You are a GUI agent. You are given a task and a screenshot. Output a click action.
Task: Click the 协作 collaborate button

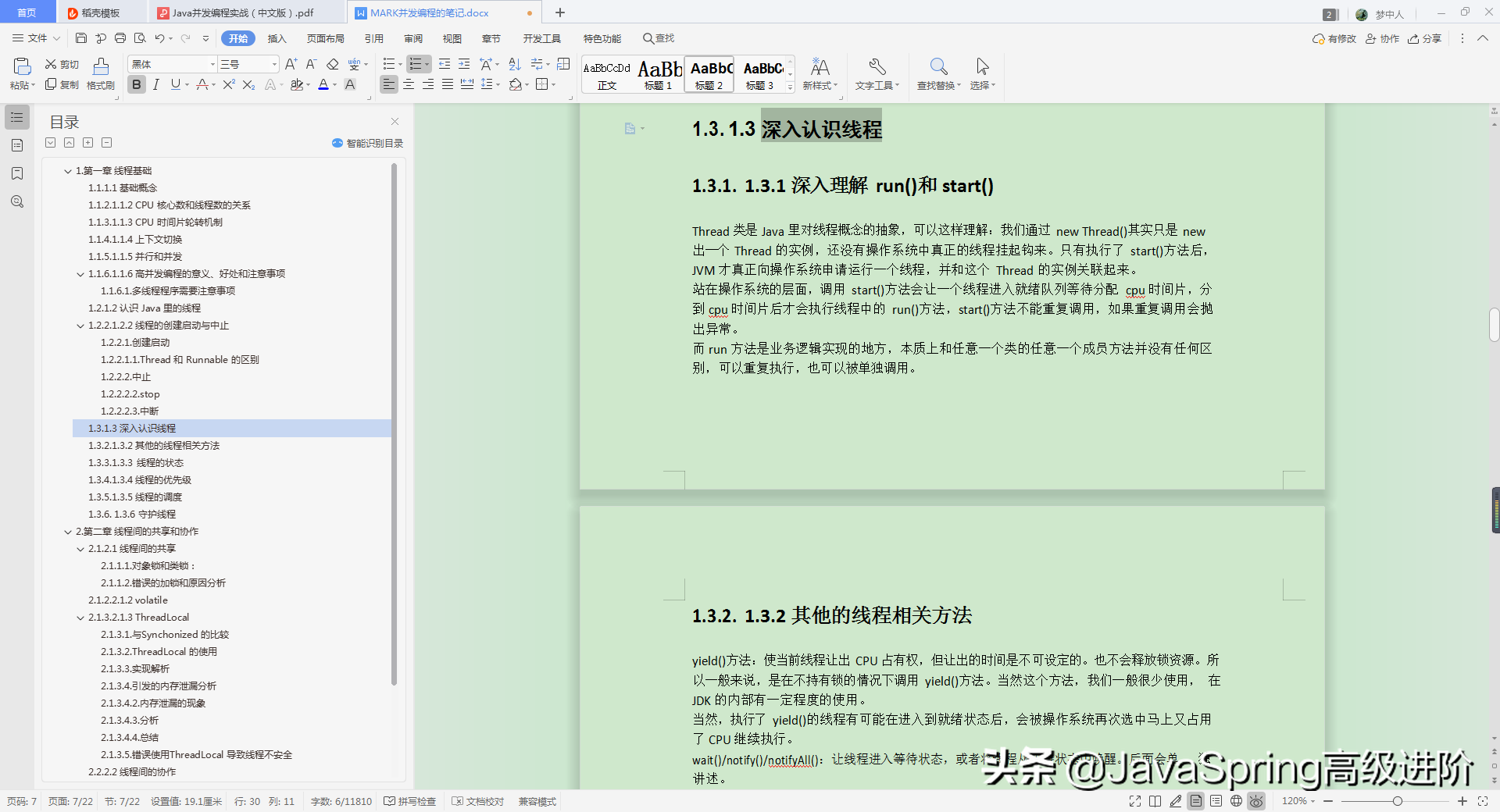tap(1382, 38)
